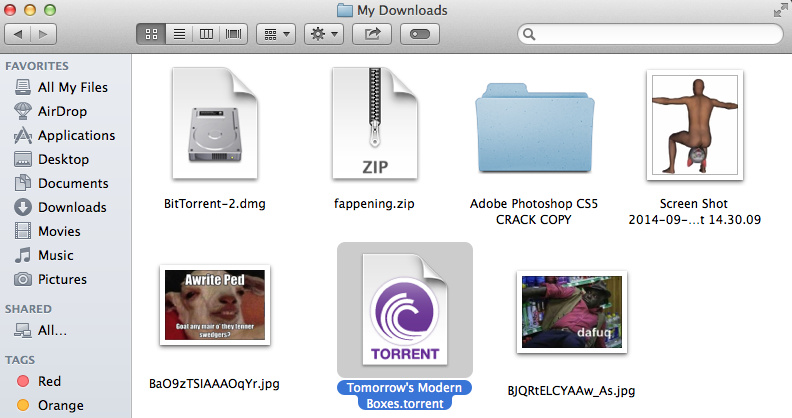Click the Orange tag color dot
Viewport: 792px width, 418px height.
[x=23, y=405]
